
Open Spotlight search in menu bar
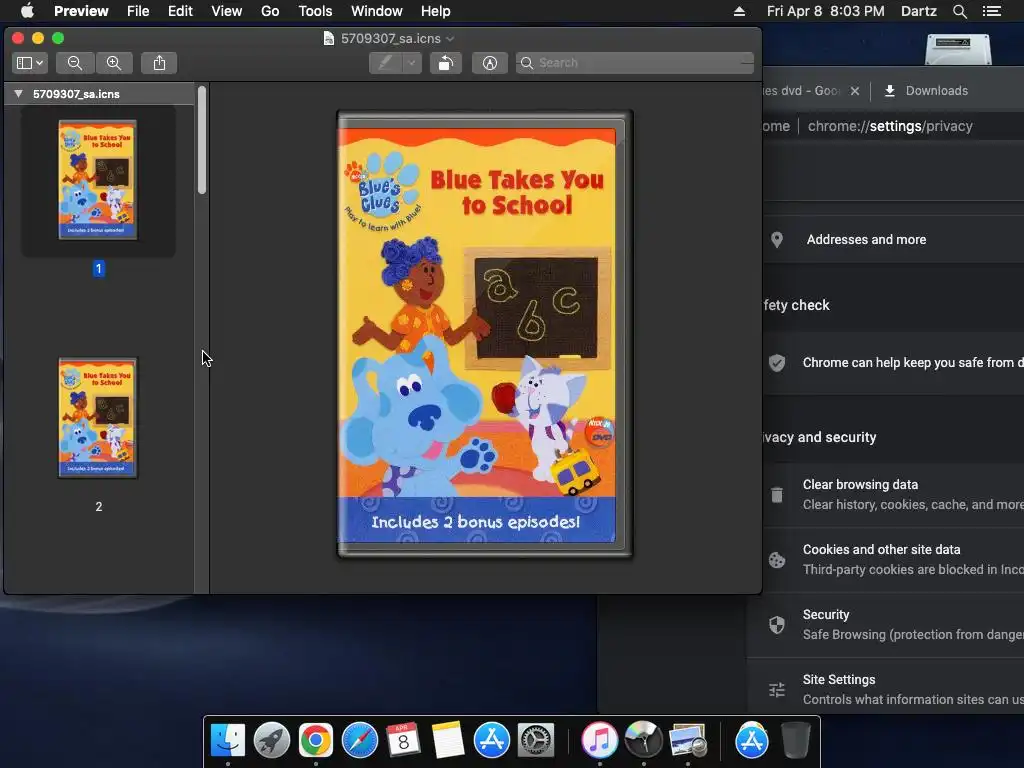click(959, 11)
